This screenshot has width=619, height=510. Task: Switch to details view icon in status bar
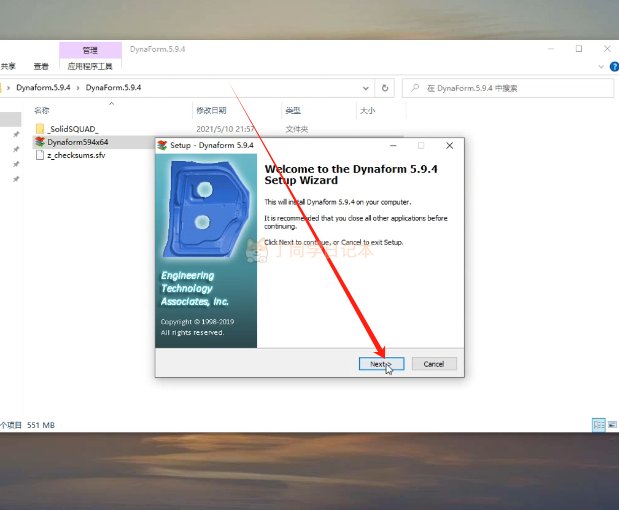coord(599,425)
